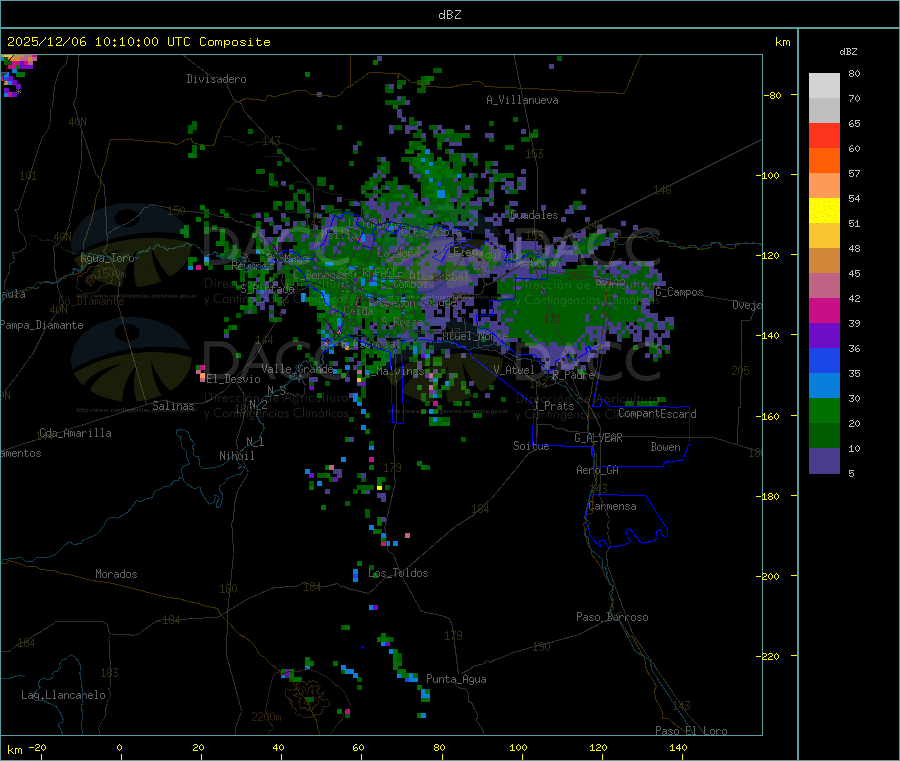Select the dark orange 60-57 dBZ legend swatch
900x761 pixels.
click(x=824, y=160)
